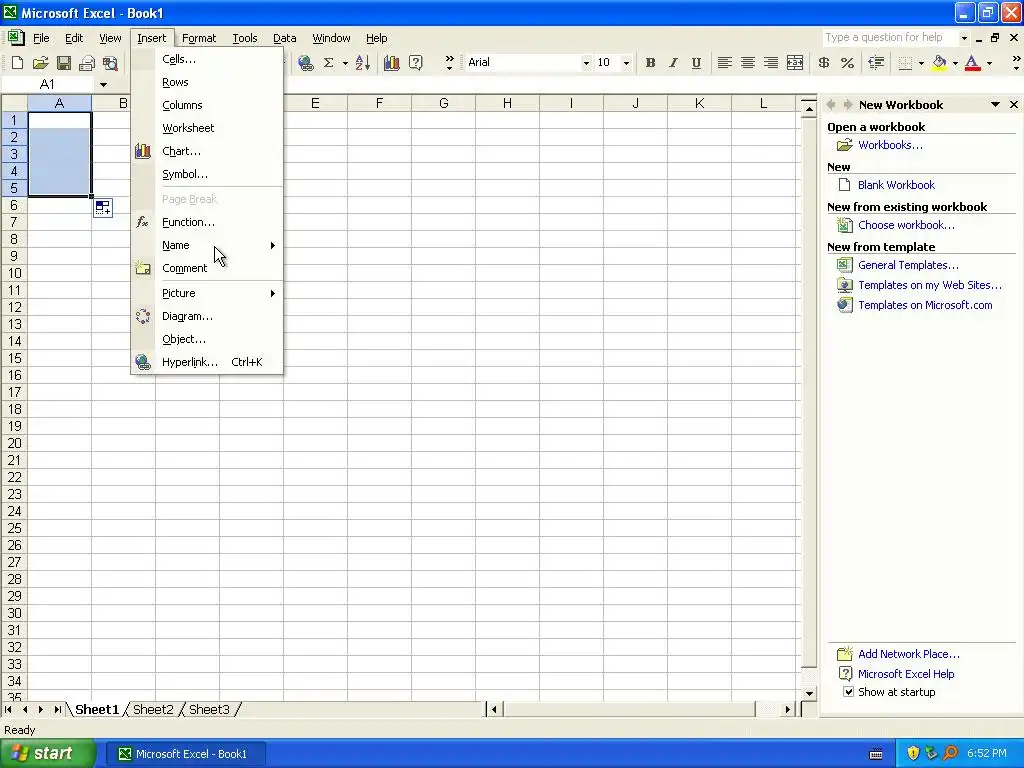Screen dimensions: 1024x768
Task: Open the Arial font name dropdown
Action: [586, 63]
